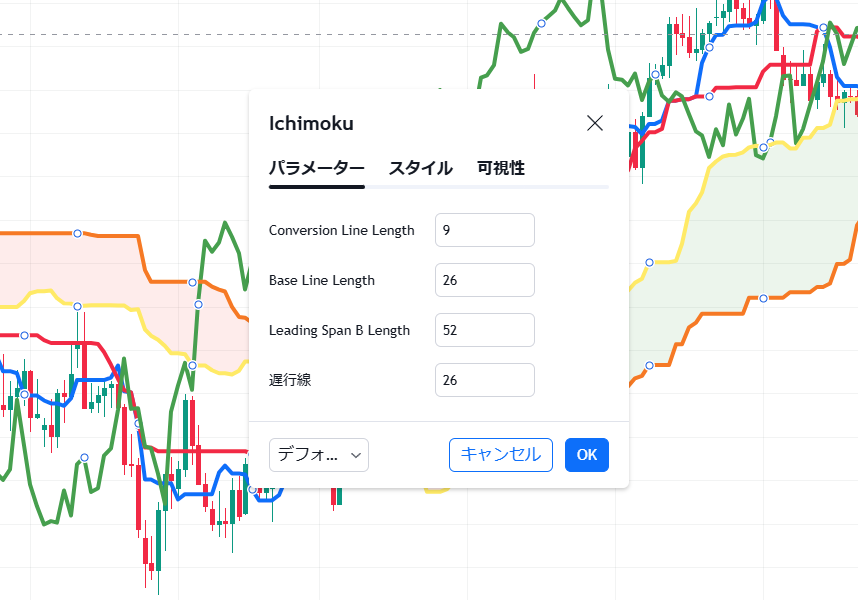The height and width of the screenshot is (600, 858).
Task: Switch to the スタイル tab
Action: (419, 169)
